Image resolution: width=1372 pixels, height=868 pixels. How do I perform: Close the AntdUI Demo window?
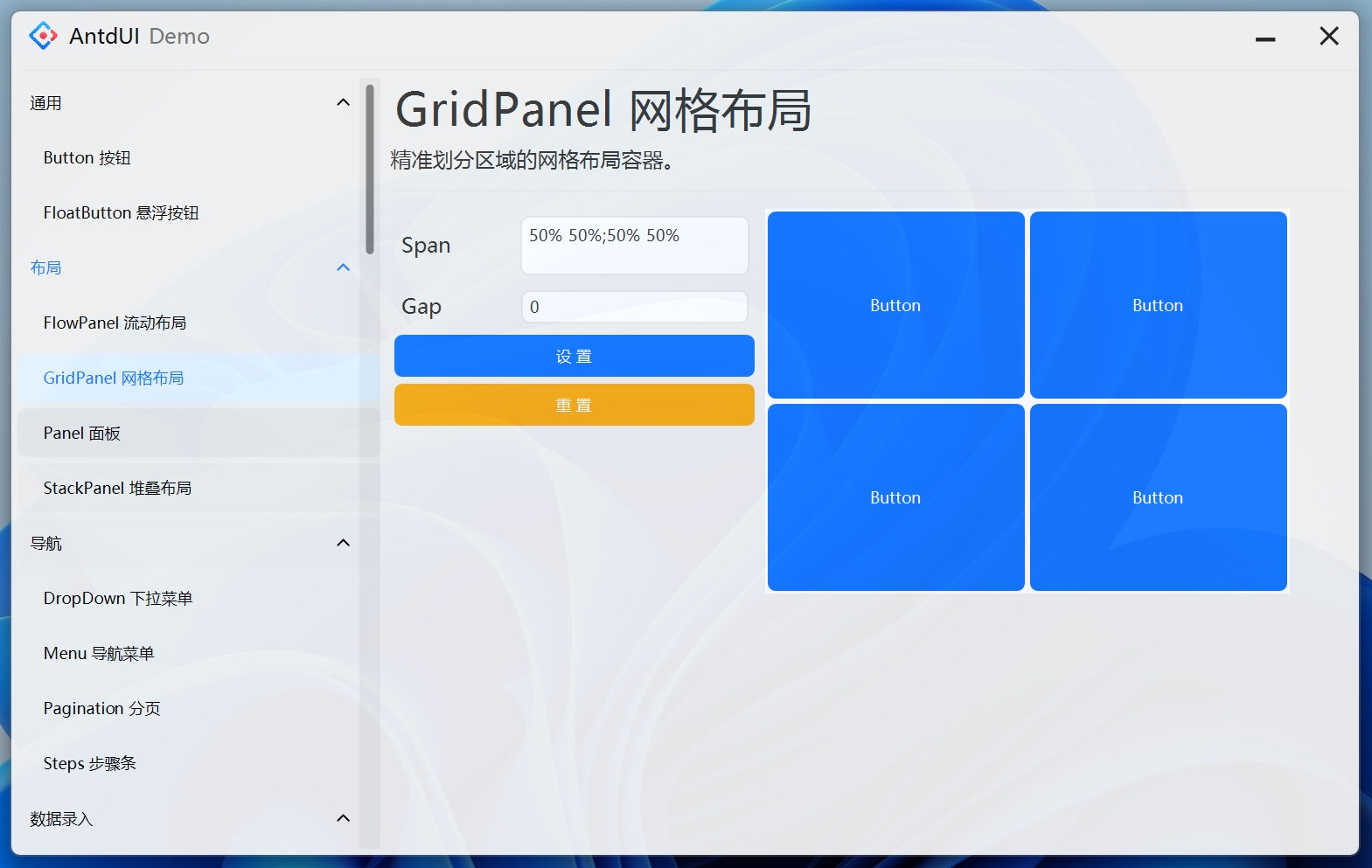[x=1328, y=36]
